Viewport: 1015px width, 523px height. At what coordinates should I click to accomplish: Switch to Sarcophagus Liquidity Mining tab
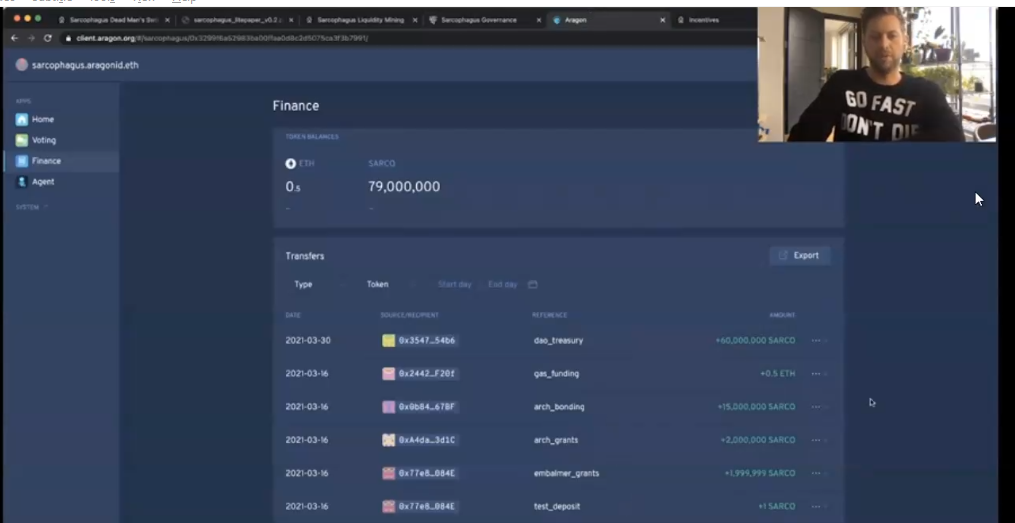(x=361, y=20)
